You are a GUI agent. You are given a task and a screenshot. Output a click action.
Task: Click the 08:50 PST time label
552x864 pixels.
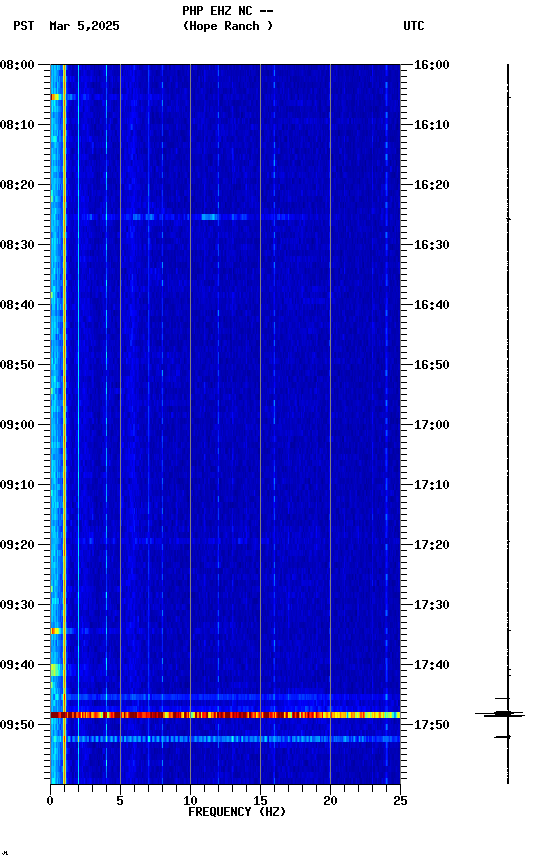17,365
